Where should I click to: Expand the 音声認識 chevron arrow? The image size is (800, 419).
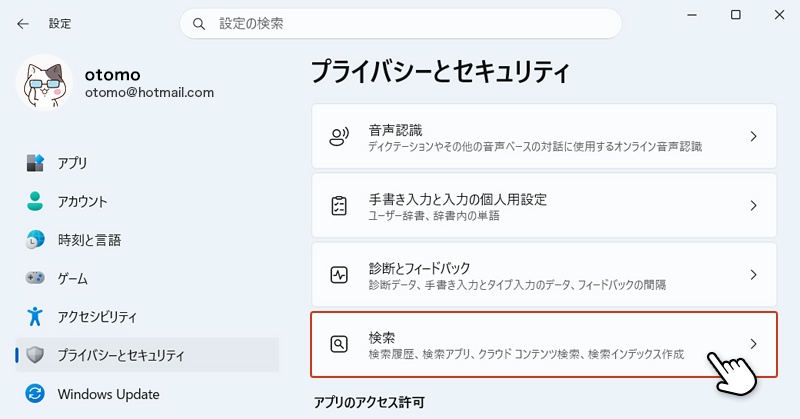pyautogui.click(x=754, y=137)
